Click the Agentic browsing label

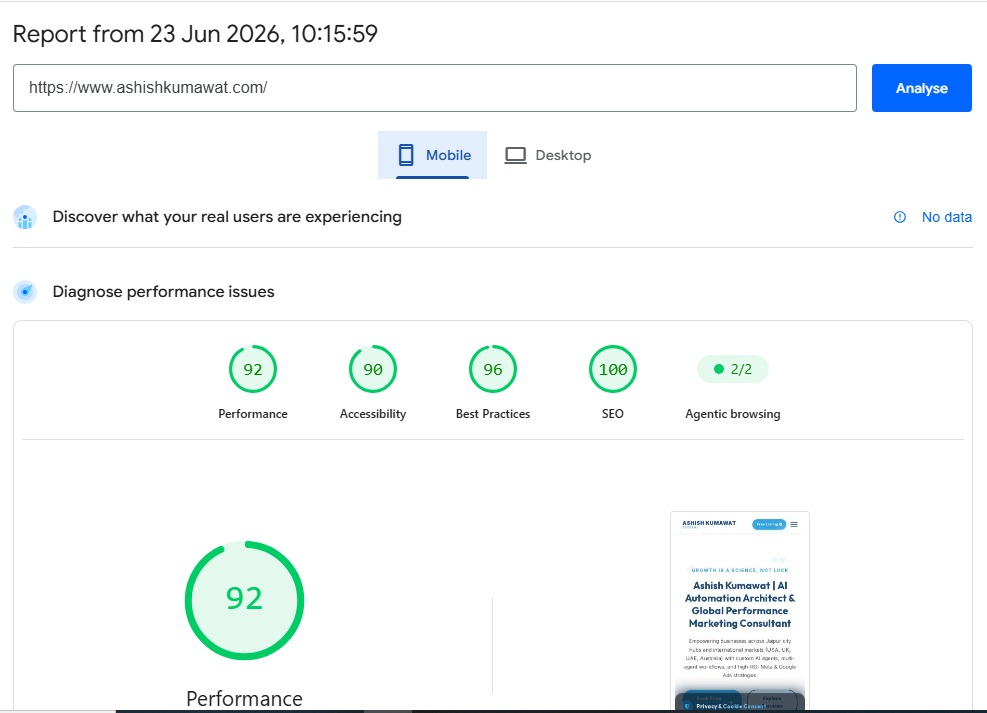tap(733, 414)
